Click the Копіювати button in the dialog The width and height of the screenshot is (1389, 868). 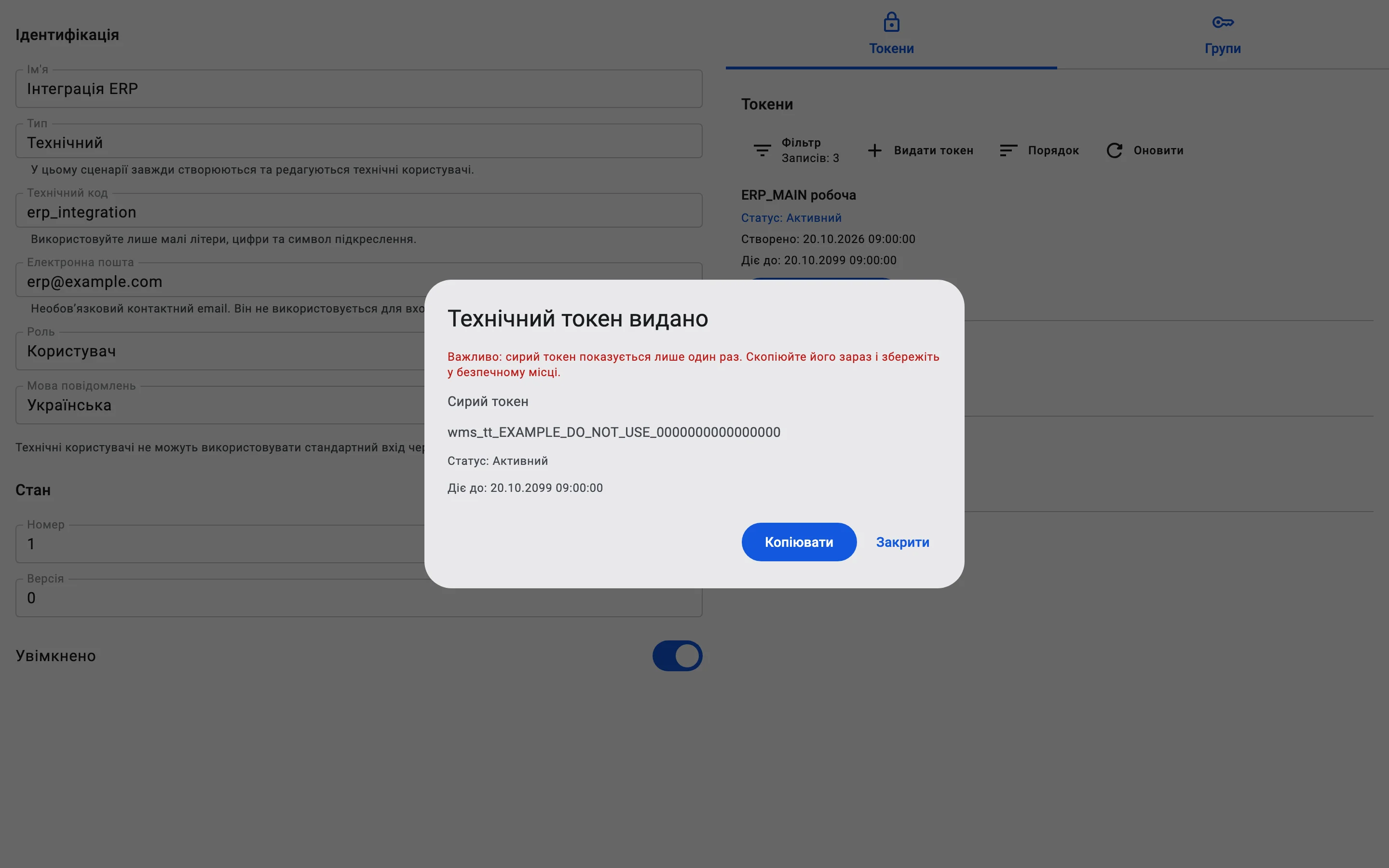(x=798, y=542)
